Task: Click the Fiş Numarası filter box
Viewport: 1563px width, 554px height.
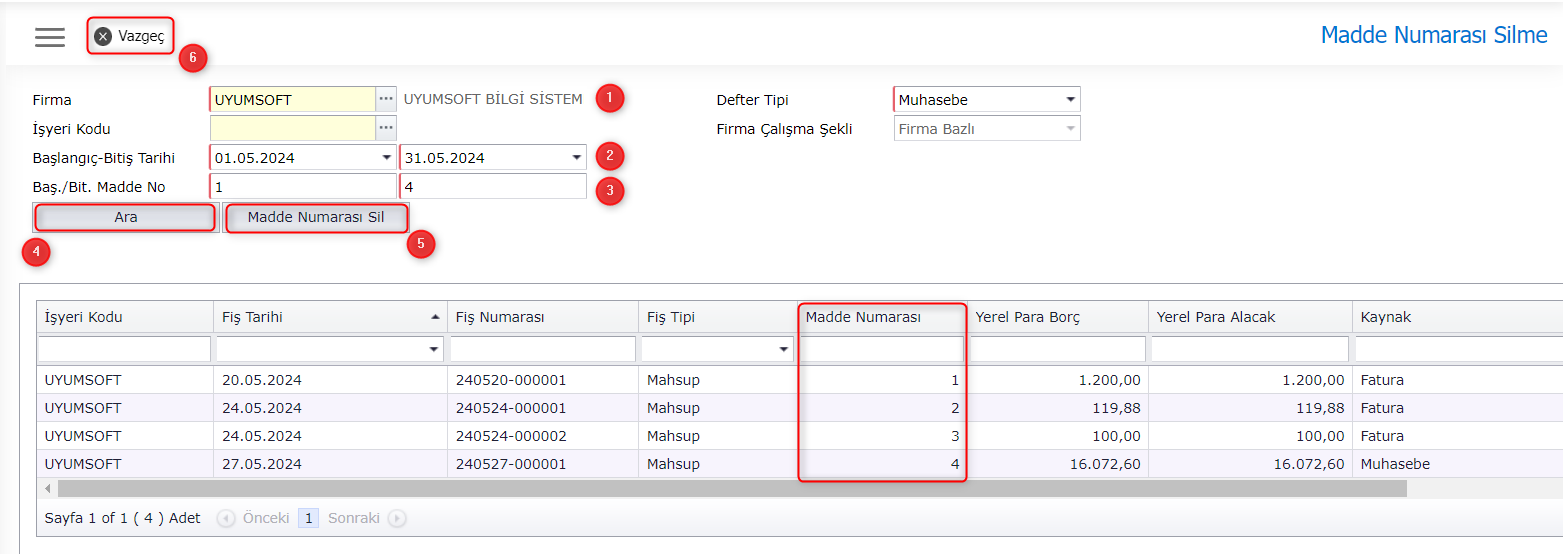Action: tap(543, 349)
